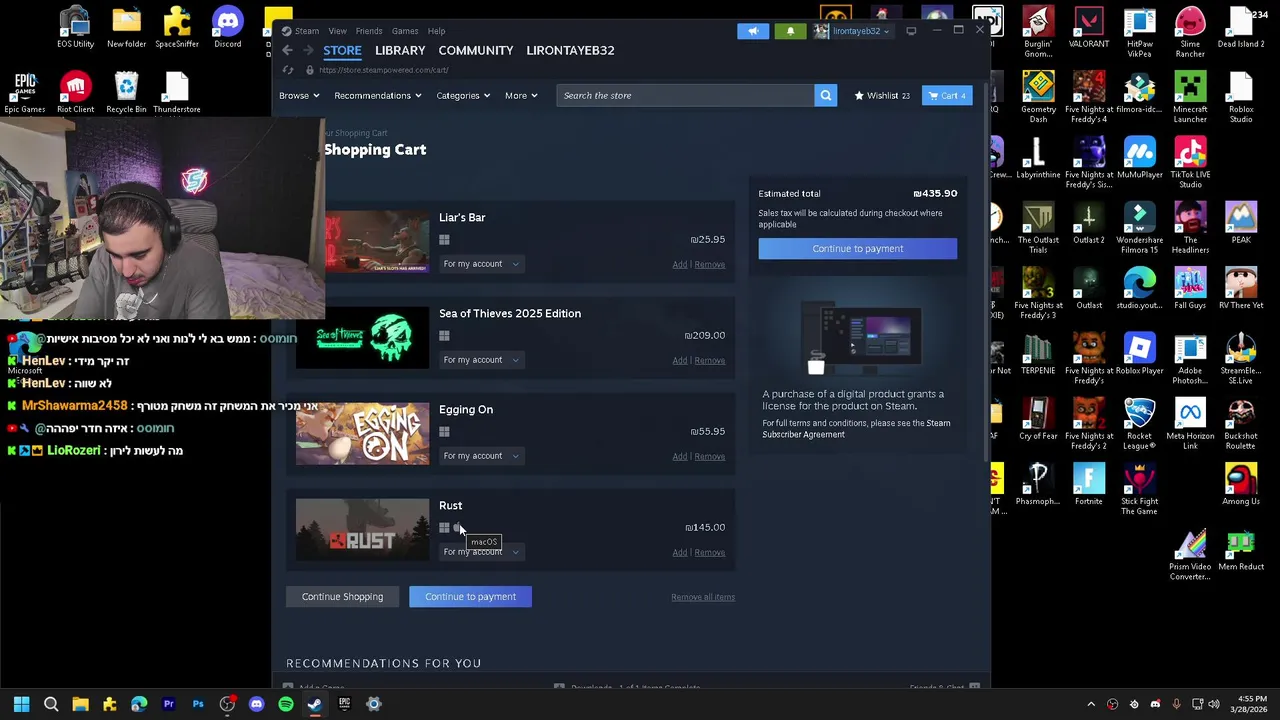
Task: Click the Egging On game thumbnail
Action: tap(362, 434)
